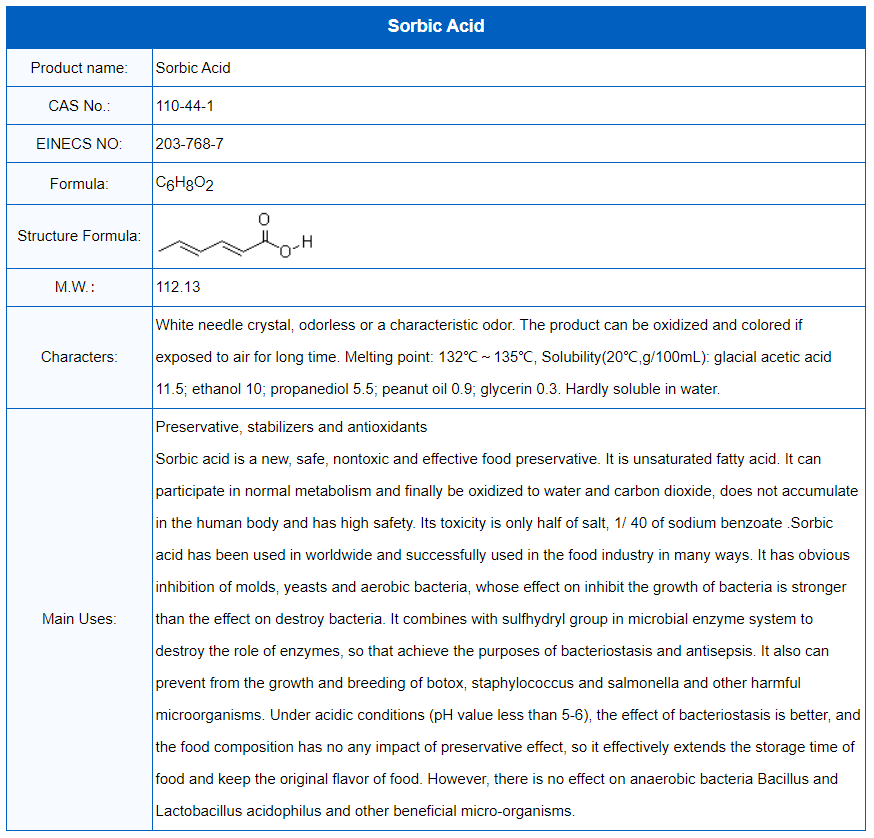
Task: Click the 'M.W.:' label cell
Action: point(79,287)
